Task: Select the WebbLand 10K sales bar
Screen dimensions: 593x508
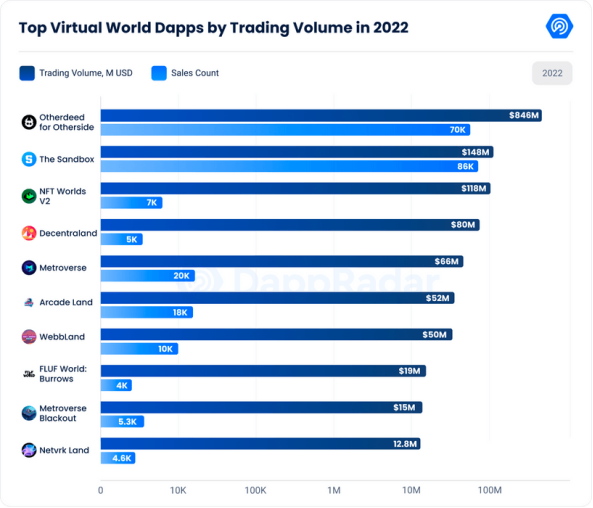Action: coord(139,349)
